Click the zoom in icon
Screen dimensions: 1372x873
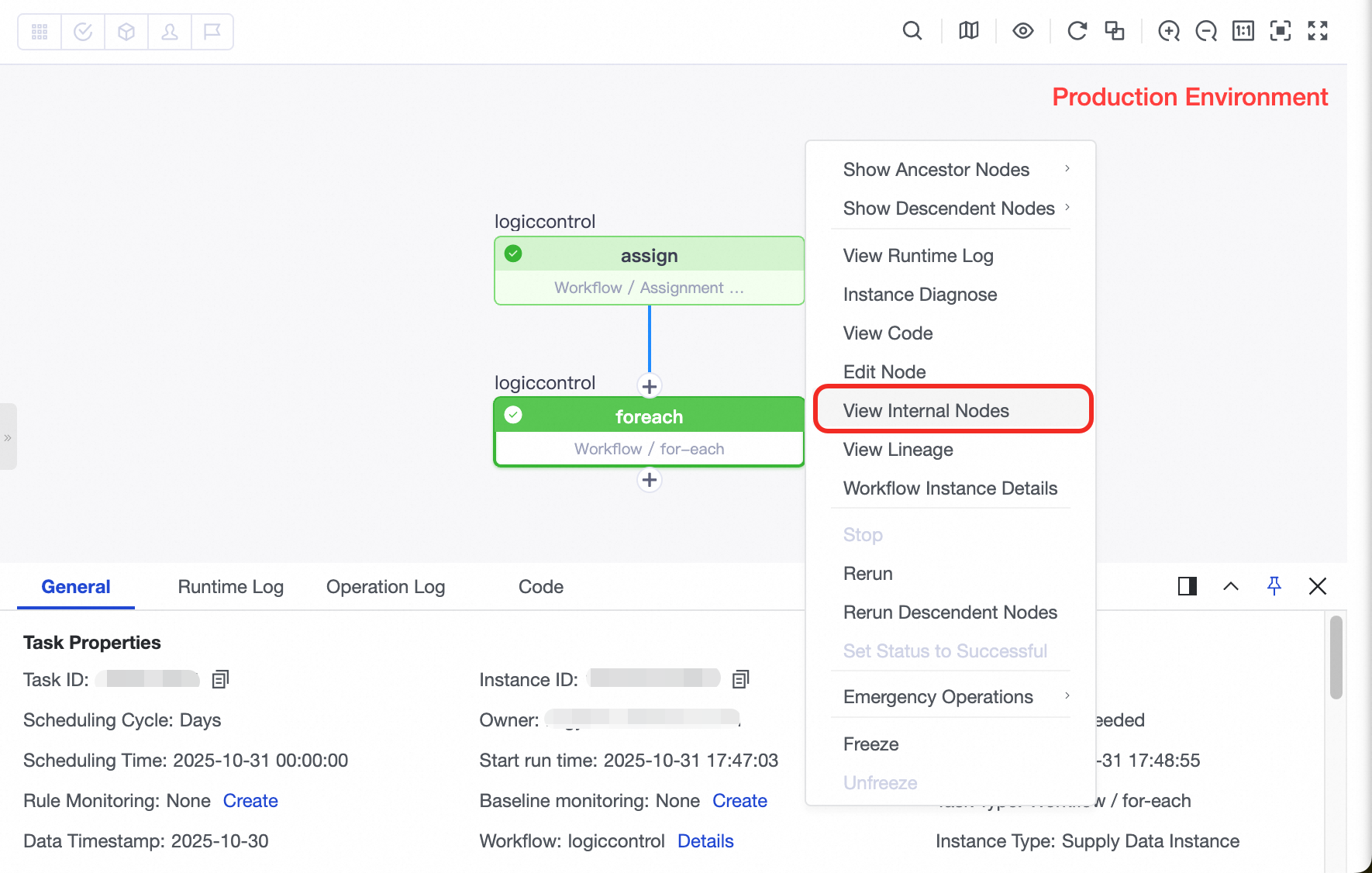(1168, 31)
